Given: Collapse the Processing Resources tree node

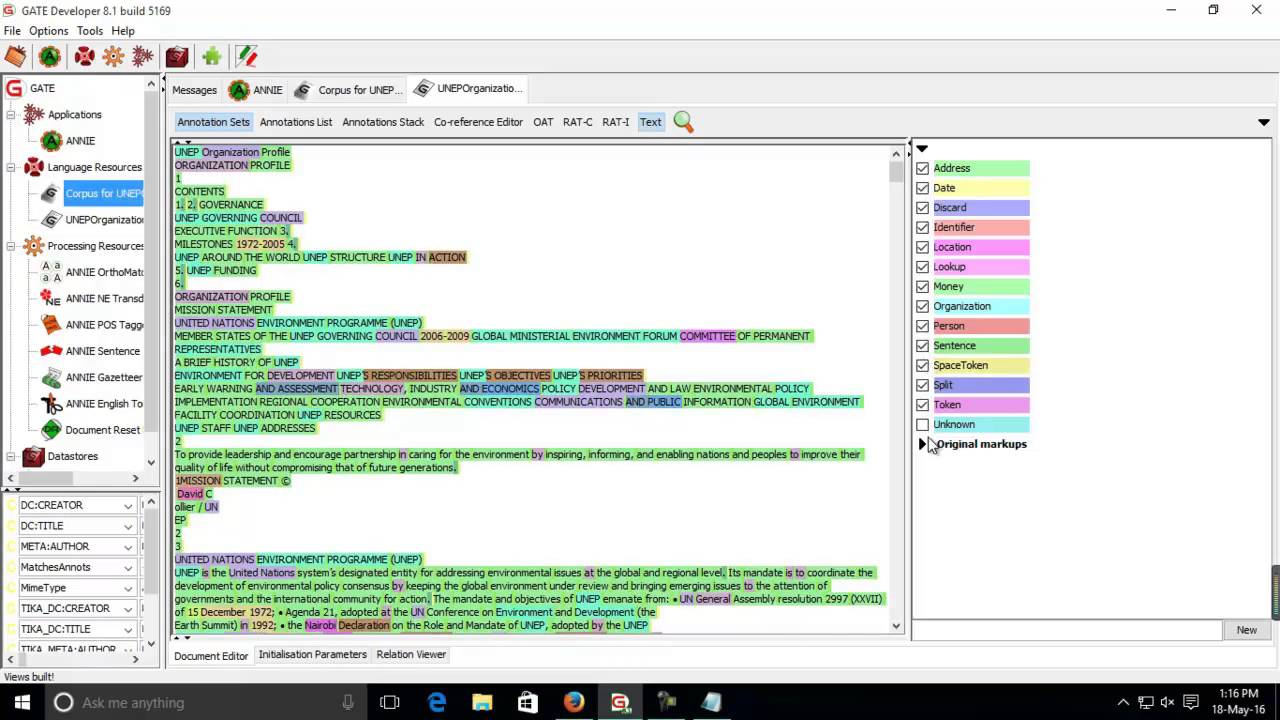Looking at the screenshot, I should coord(11,246).
